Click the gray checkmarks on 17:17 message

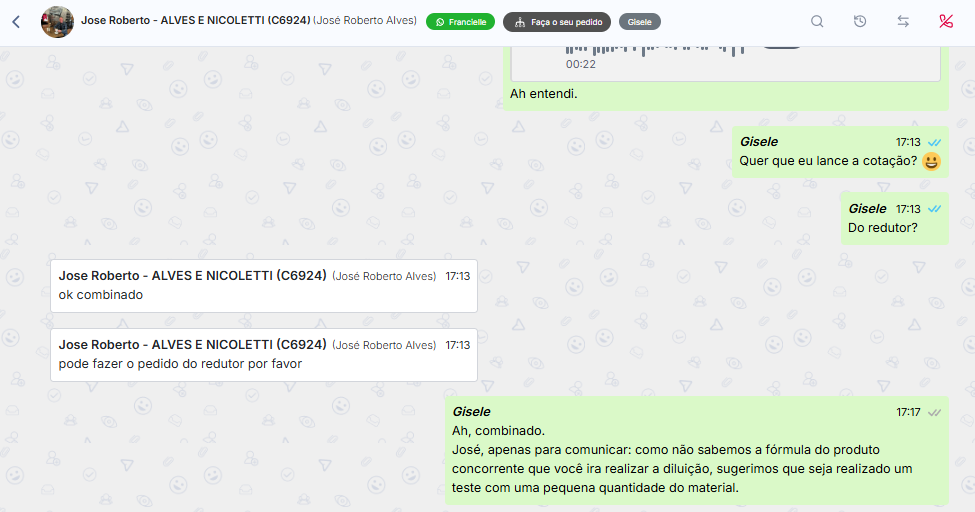[934, 412]
